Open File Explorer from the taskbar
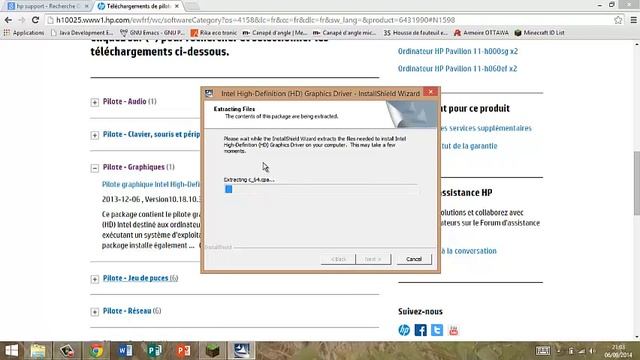This screenshot has width=640, height=360. (38, 351)
